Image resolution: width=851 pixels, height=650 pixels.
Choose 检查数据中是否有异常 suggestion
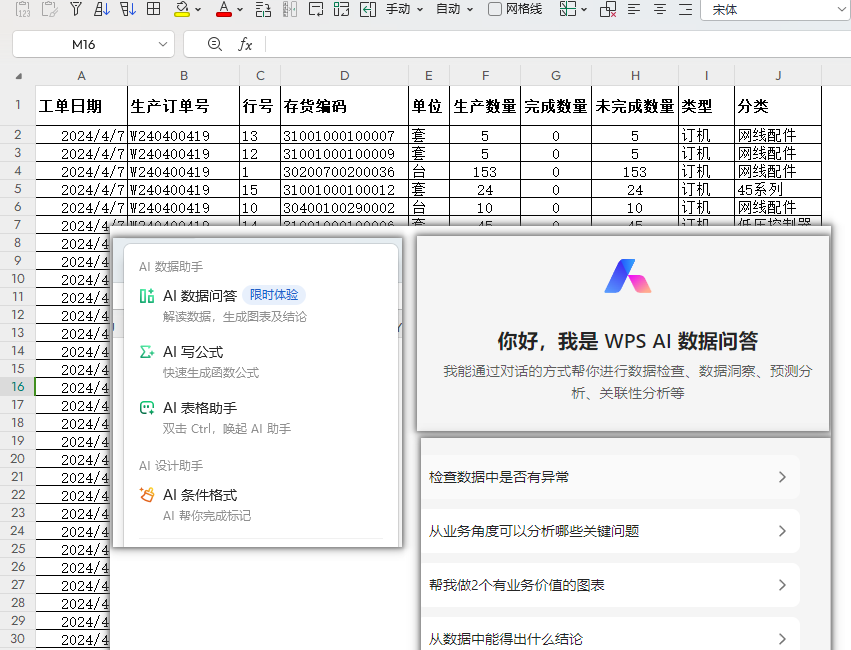click(610, 477)
